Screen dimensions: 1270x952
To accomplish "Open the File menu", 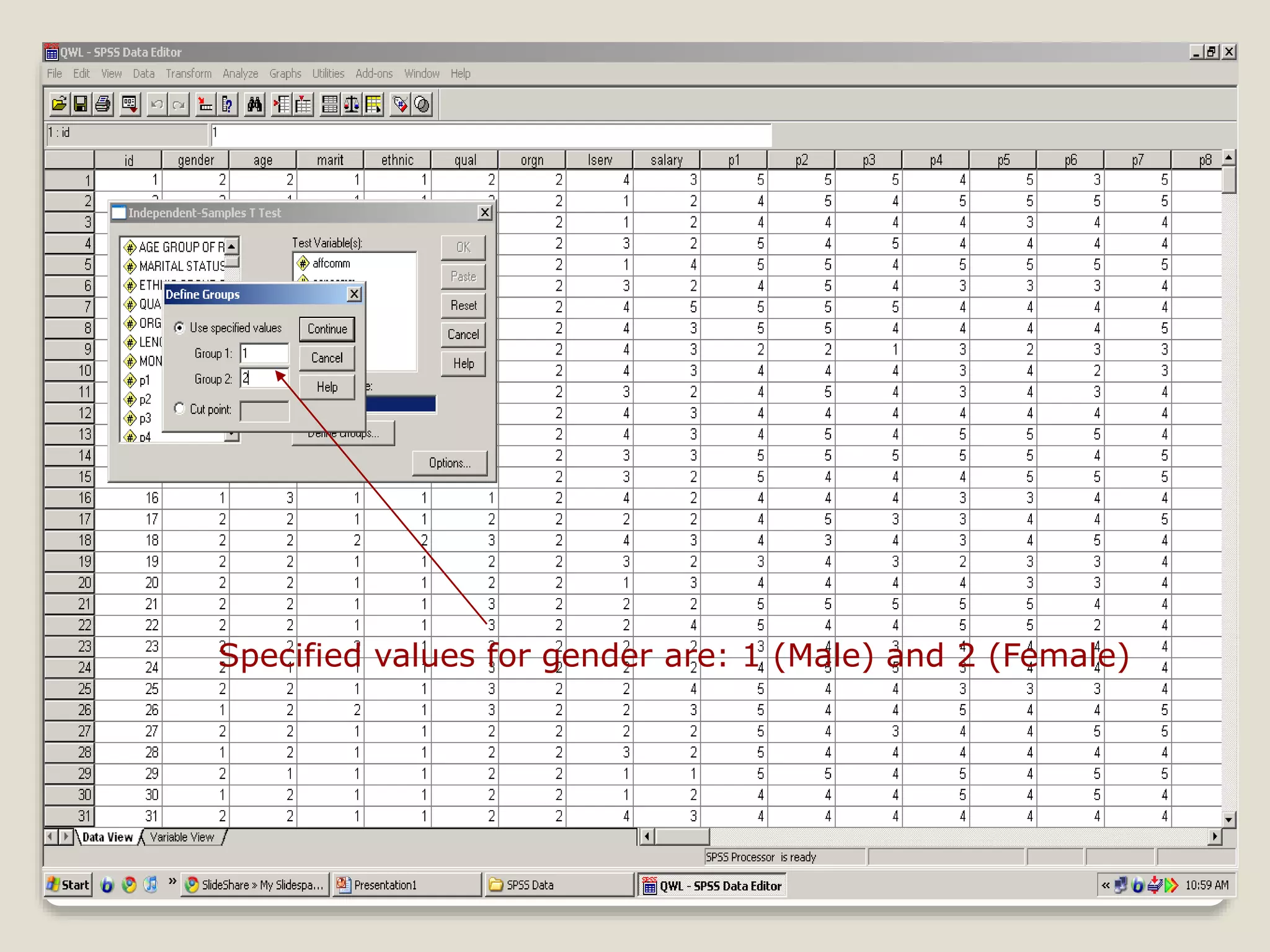I will (55, 73).
